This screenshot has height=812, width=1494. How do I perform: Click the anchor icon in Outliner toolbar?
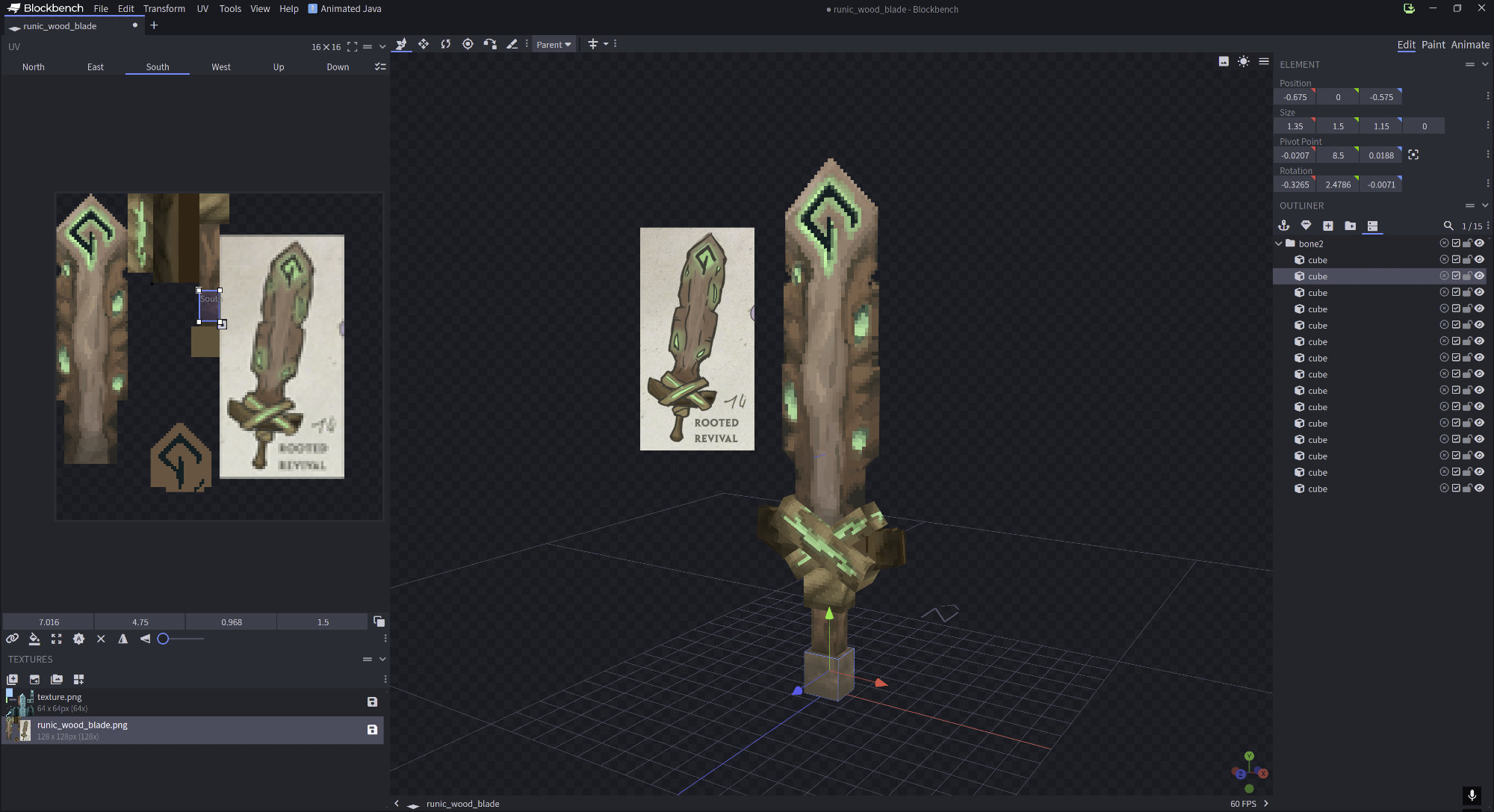tap(1284, 226)
